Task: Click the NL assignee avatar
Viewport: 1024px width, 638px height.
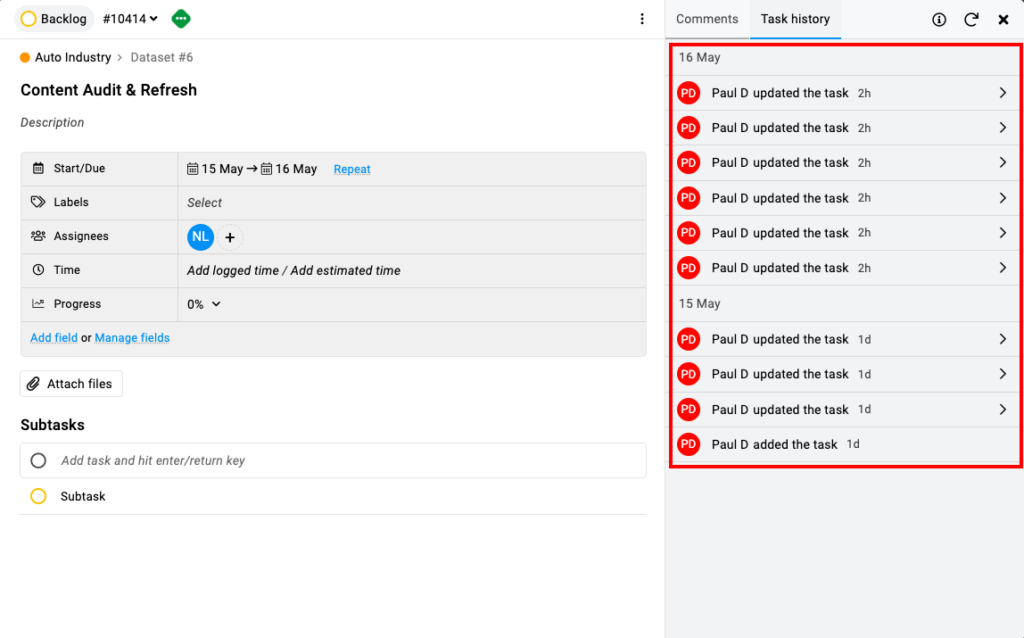Action: 200,237
